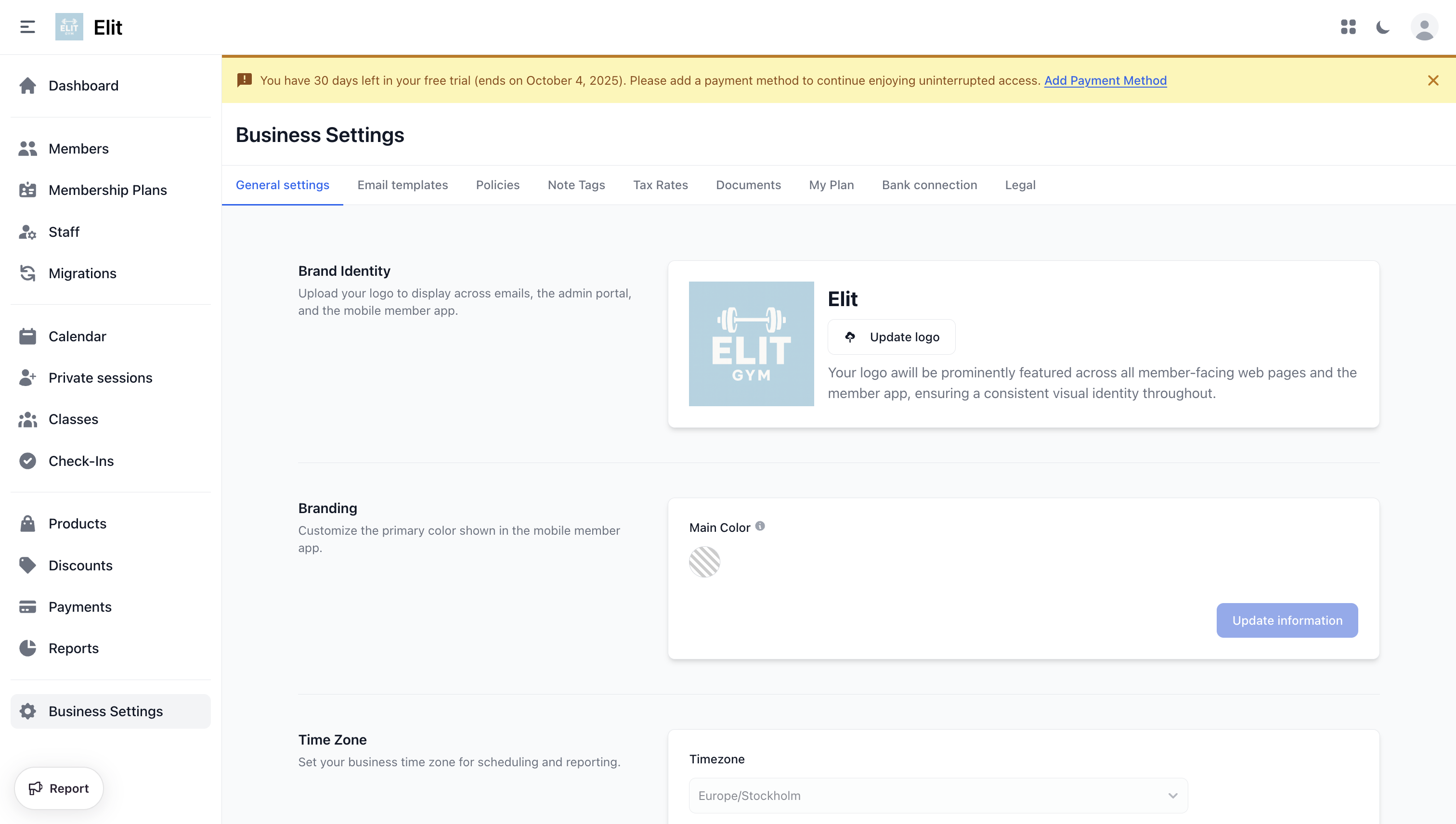Open Discounts tag icon
The width and height of the screenshot is (1456, 824).
[x=27, y=566]
